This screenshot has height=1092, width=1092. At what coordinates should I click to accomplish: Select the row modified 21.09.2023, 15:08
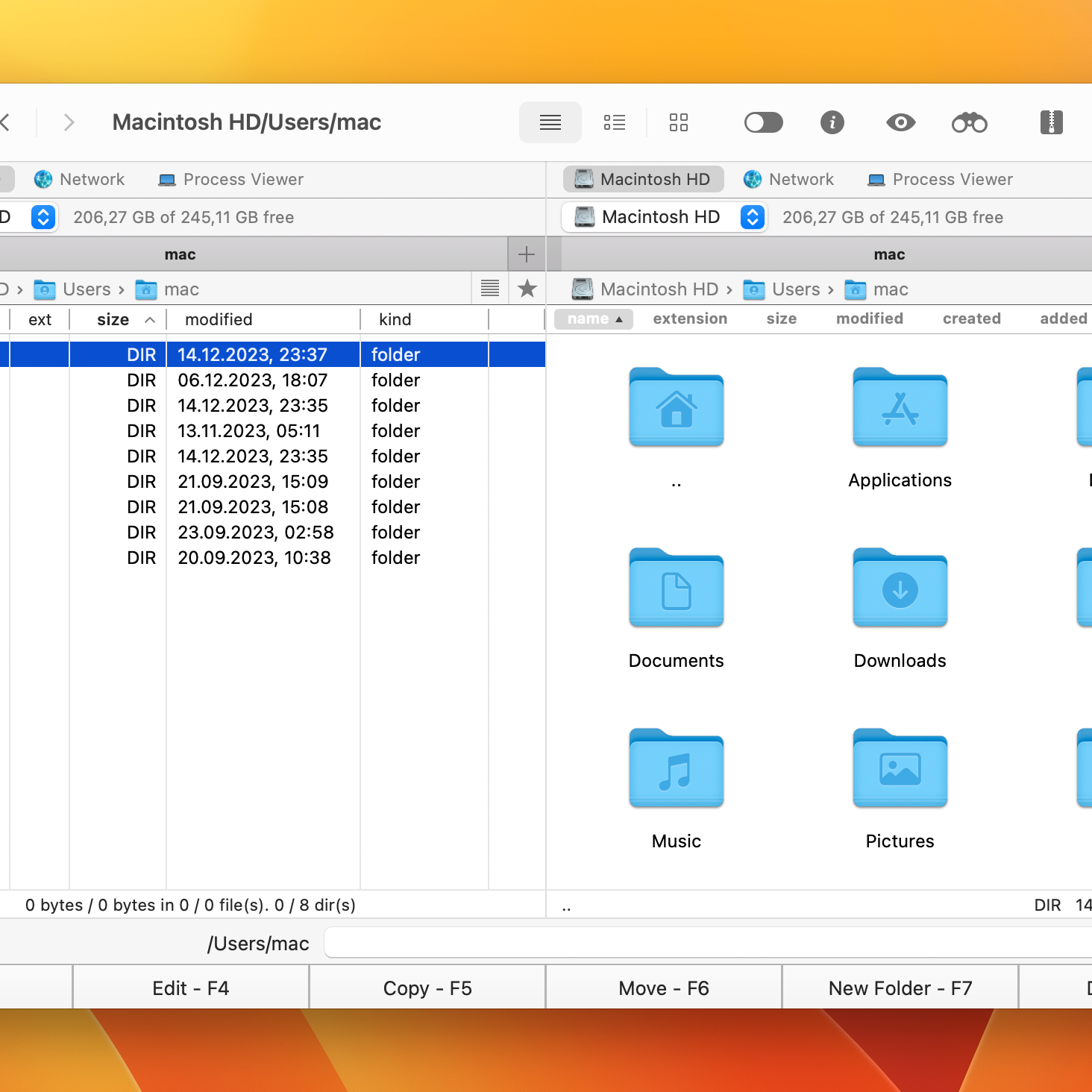pyautogui.click(x=273, y=507)
